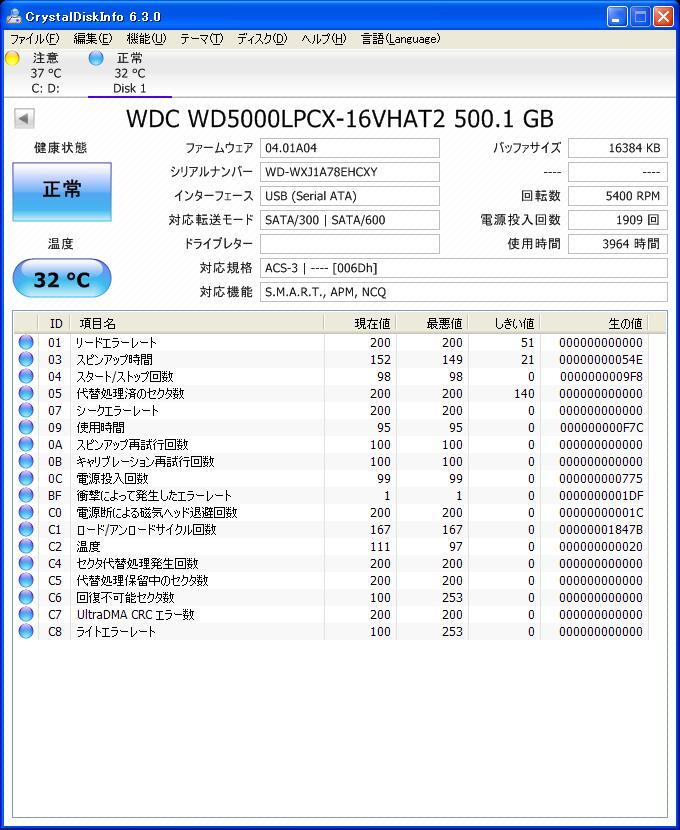Click the しきい値 column header
Image resolution: width=680 pixels, height=830 pixels.
click(504, 323)
